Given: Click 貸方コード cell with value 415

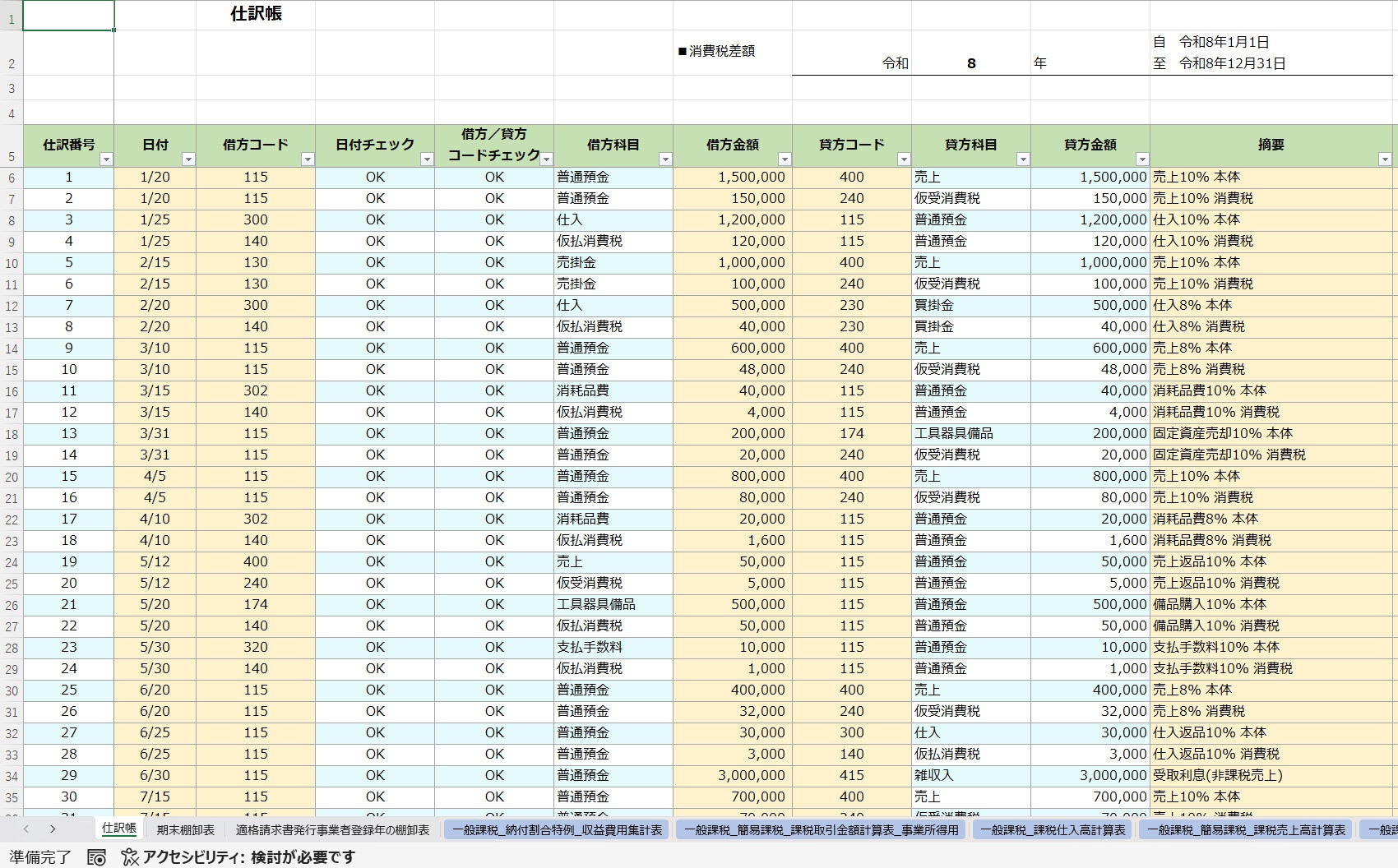Looking at the screenshot, I should point(852,775).
